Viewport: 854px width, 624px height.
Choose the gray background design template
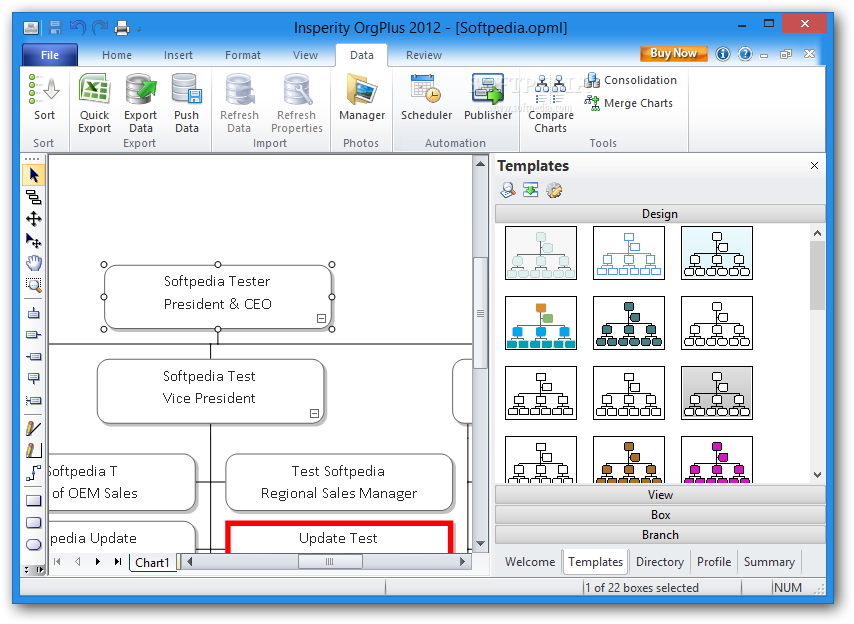click(x=717, y=393)
